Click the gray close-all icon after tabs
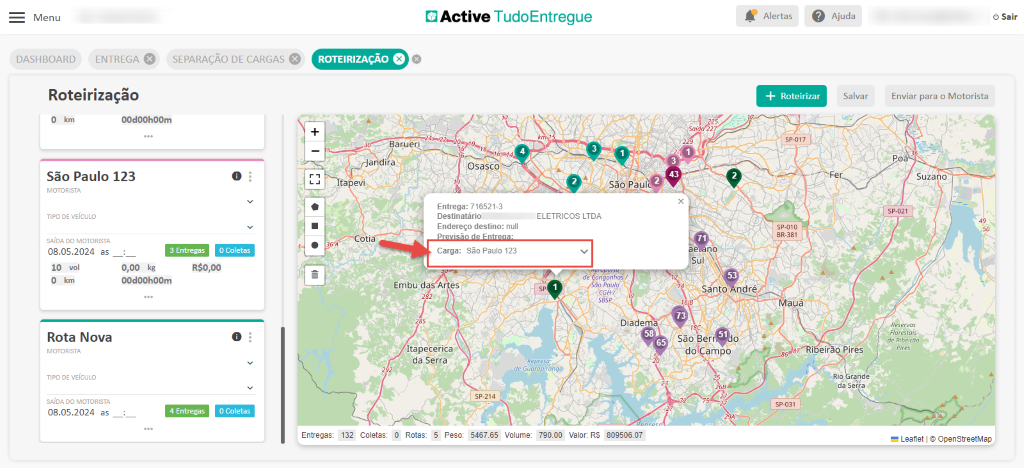This screenshot has height=468, width=1024. tap(417, 59)
